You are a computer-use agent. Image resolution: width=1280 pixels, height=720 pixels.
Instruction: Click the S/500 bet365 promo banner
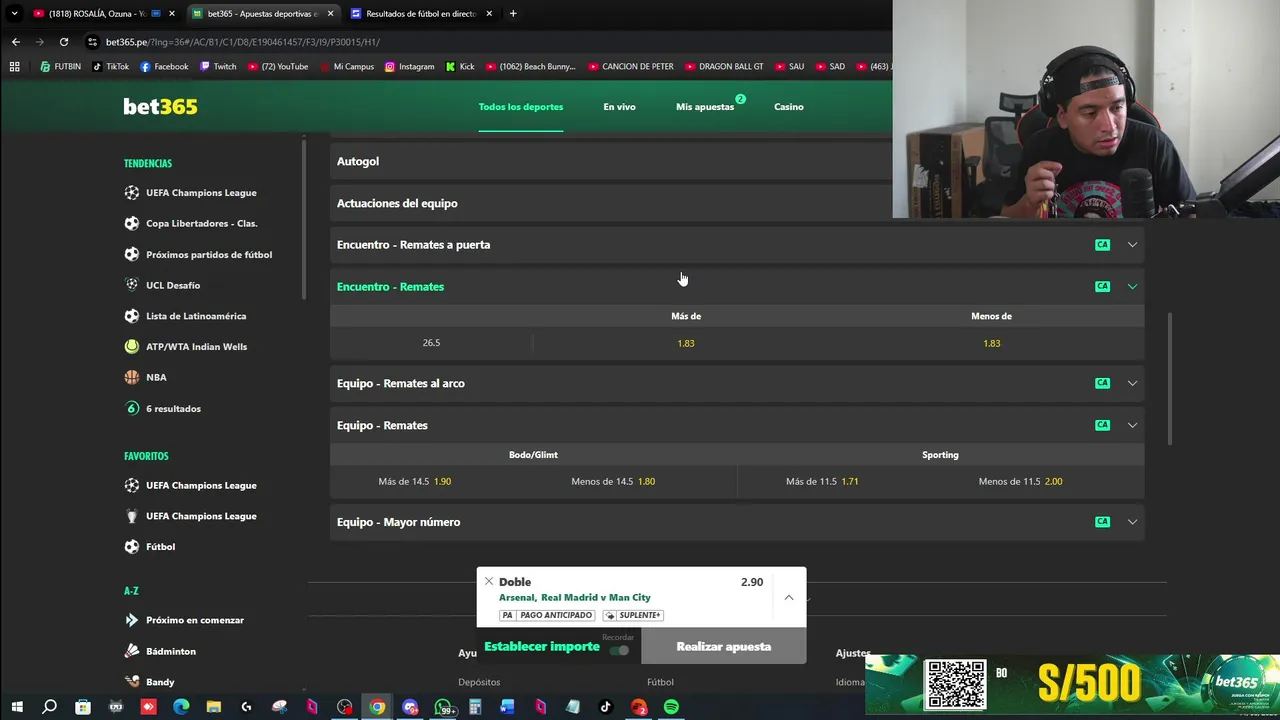point(1072,683)
